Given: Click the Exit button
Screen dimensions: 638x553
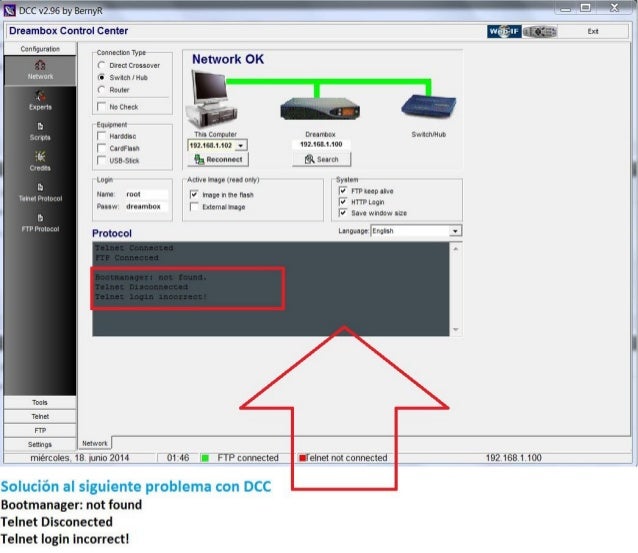Looking at the screenshot, I should pyautogui.click(x=593, y=31).
